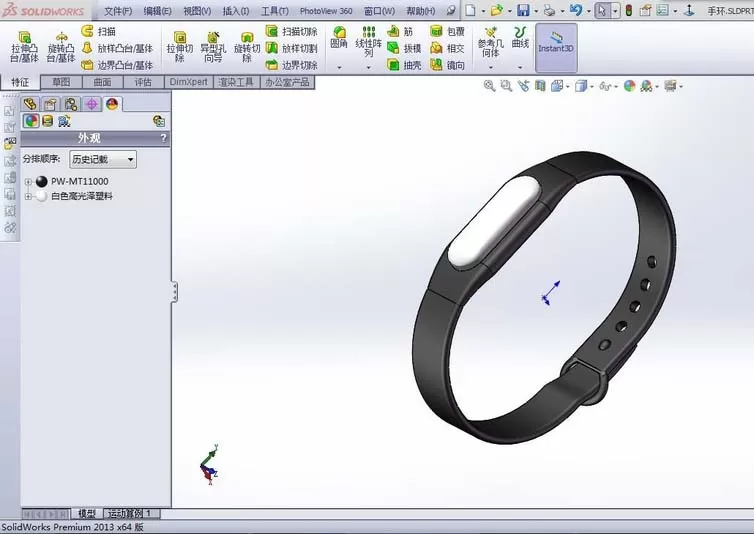Select PW-MT11000 appearance item
This screenshot has height=534, width=754.
coord(79,181)
